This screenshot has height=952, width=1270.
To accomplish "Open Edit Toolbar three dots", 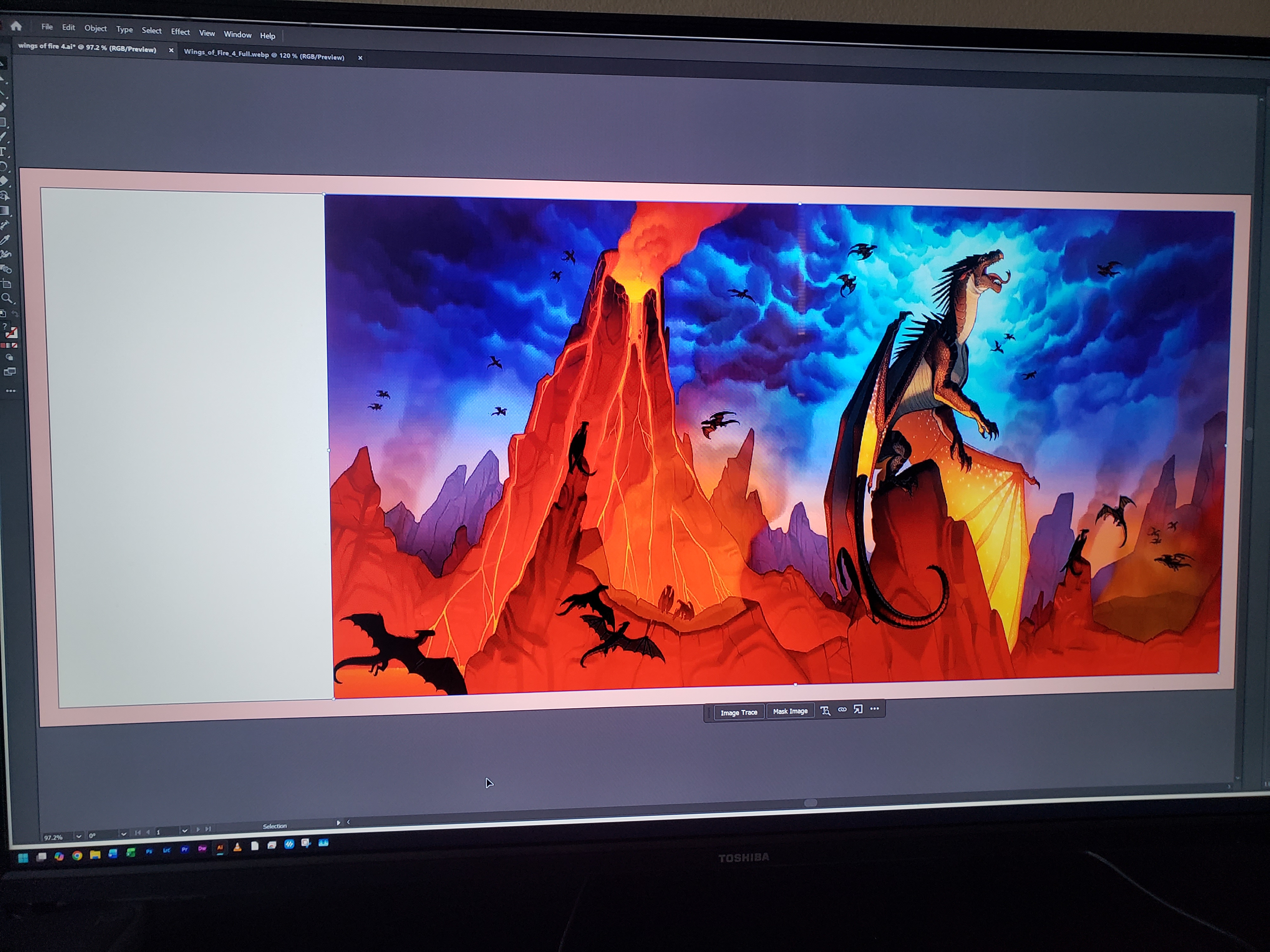I will (10, 391).
